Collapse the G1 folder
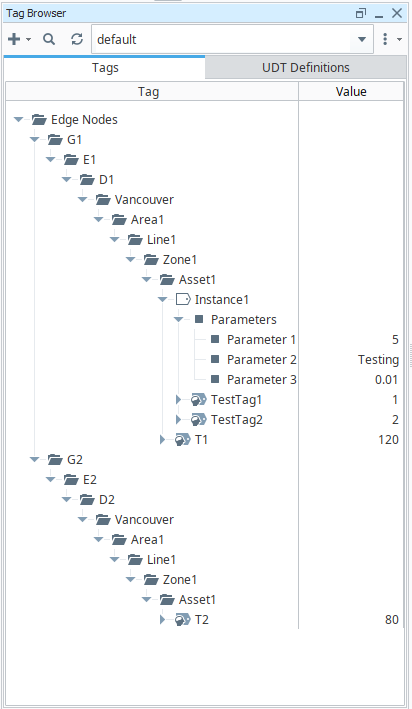Viewport: 412px width, 709px height. pos(34,139)
